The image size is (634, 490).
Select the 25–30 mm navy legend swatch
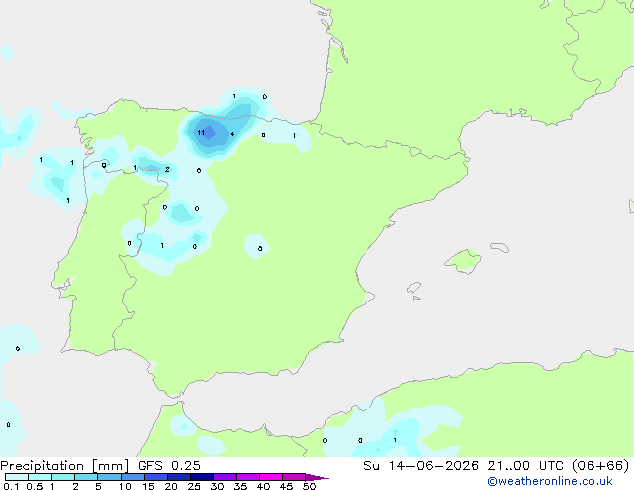201,477
